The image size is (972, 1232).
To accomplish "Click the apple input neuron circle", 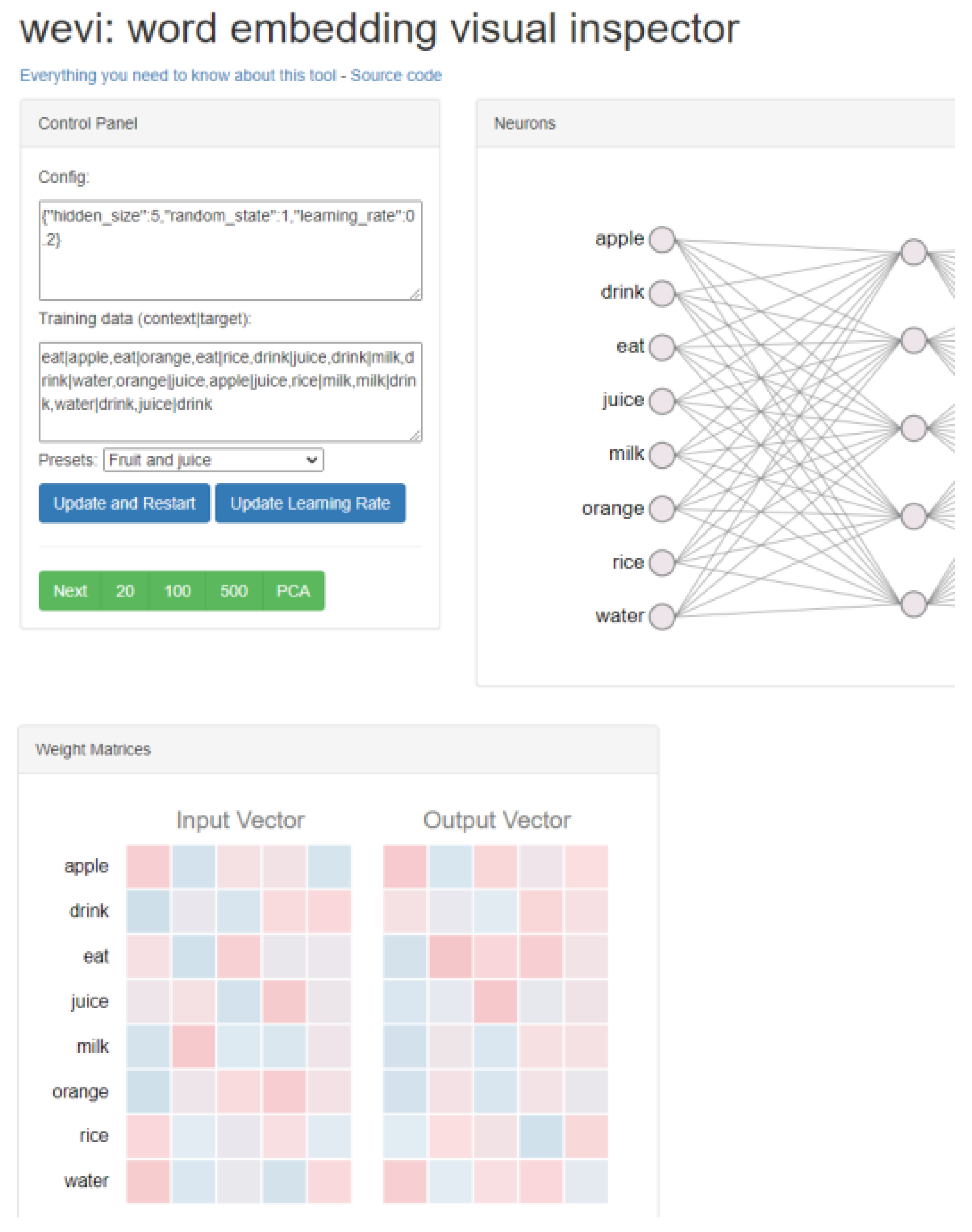I will coord(661,240).
